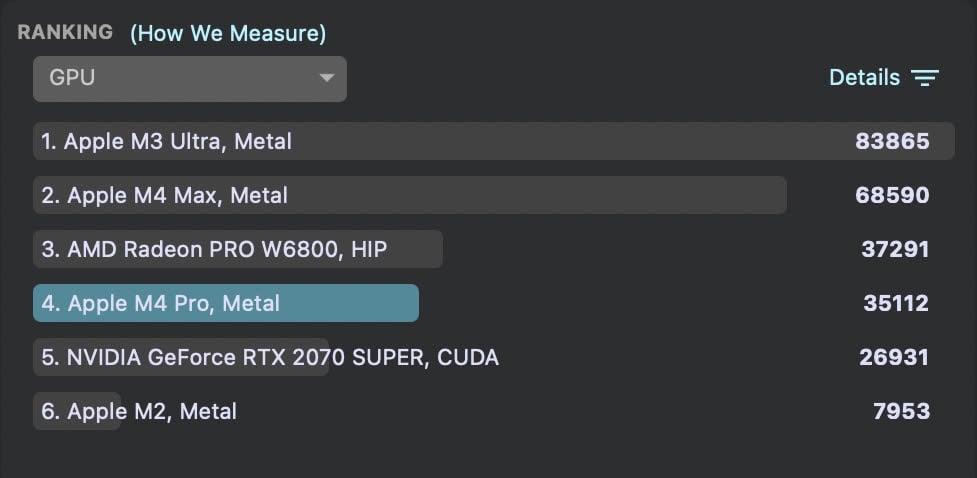Click the 26931 score value
This screenshot has height=478, width=977.
coord(894,357)
